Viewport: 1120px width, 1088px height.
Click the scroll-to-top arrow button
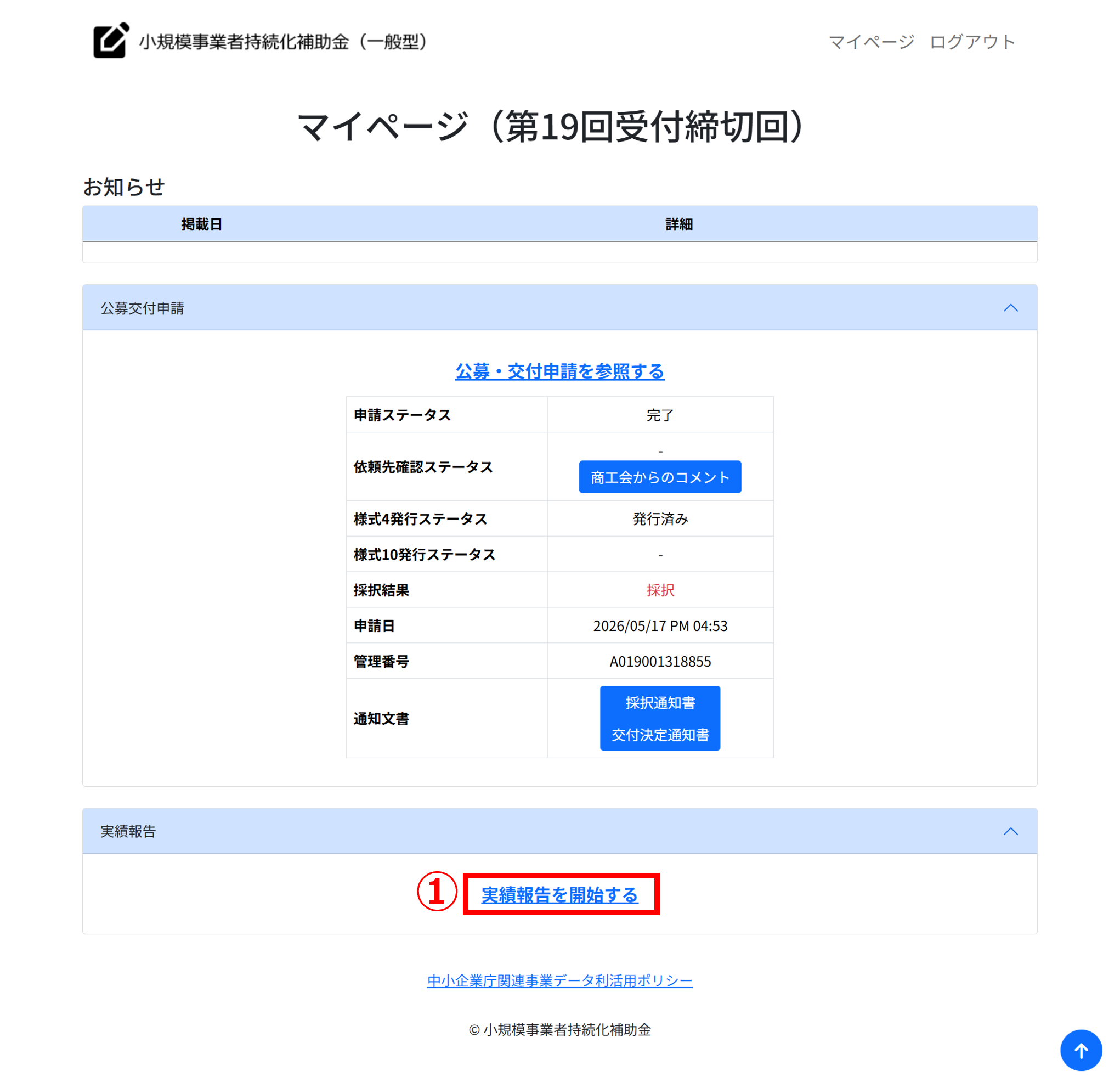click(1080, 1049)
